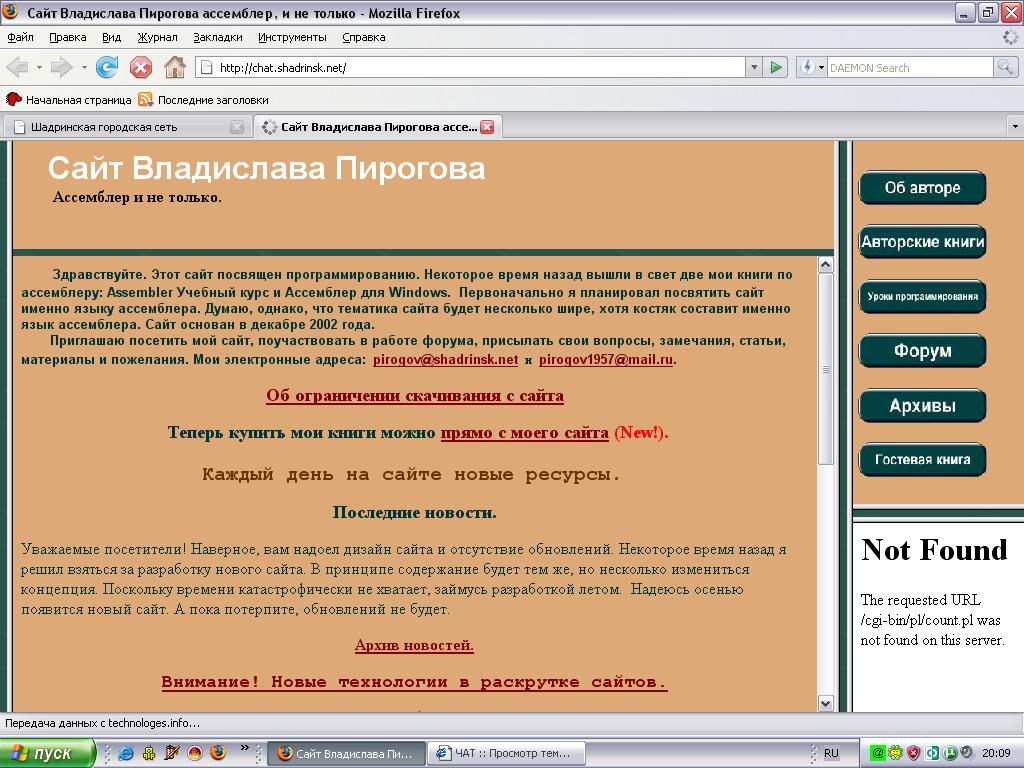1024x768 pixels.
Task: Click the green @ tray icon
Action: click(878, 753)
